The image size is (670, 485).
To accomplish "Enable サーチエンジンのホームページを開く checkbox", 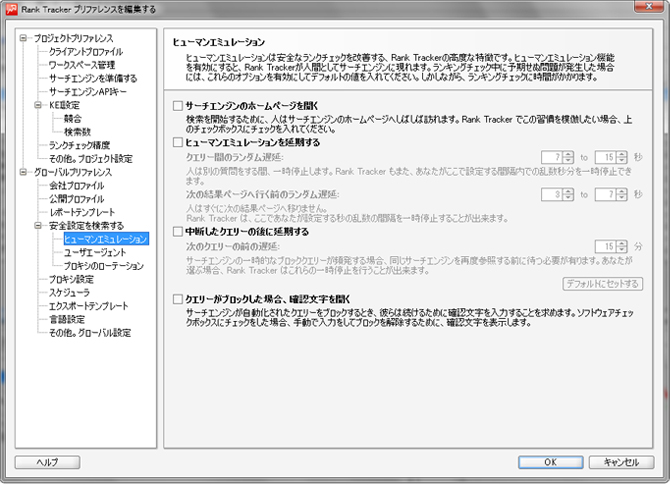I will pyautogui.click(x=178, y=106).
